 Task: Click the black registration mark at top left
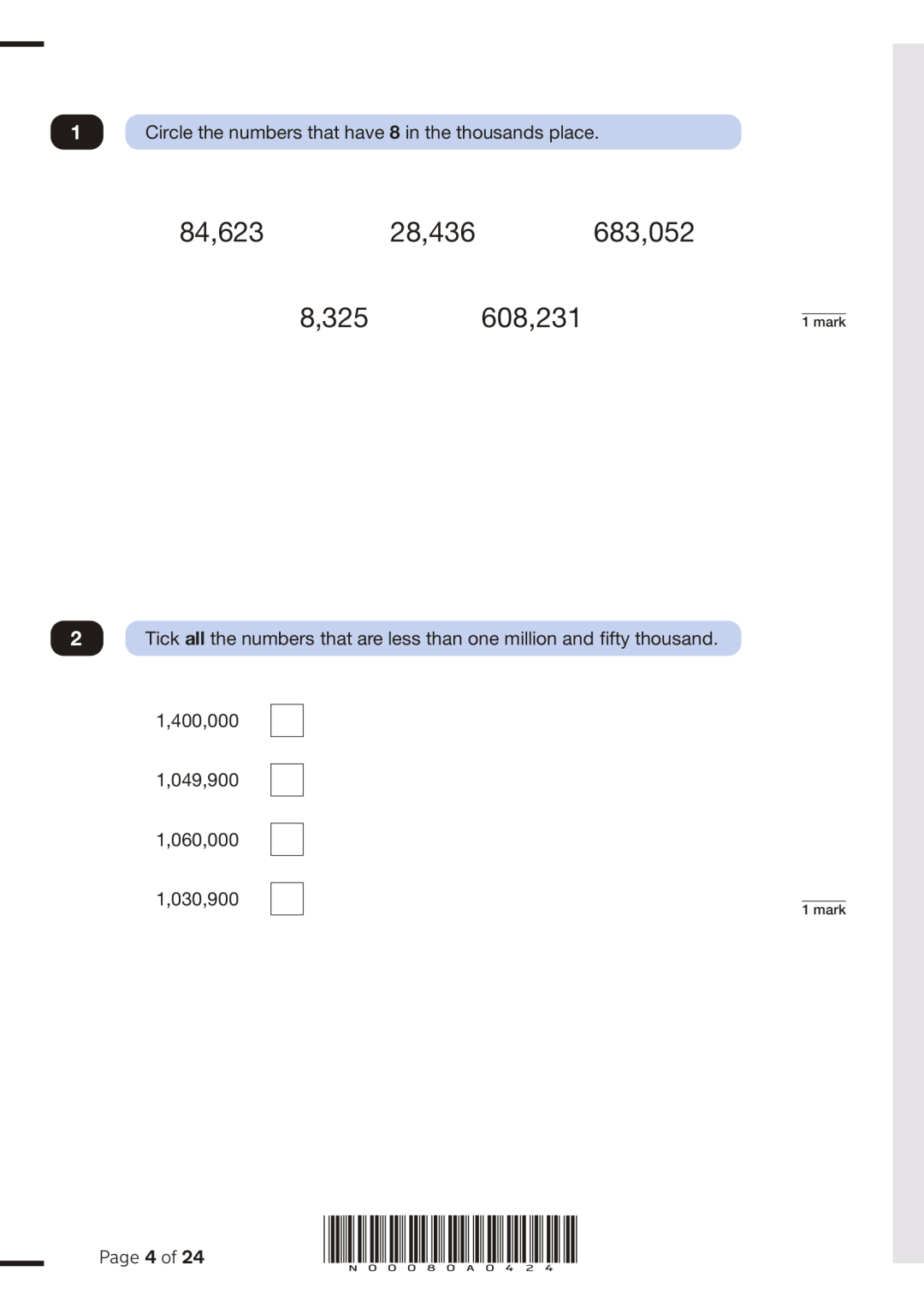[x=22, y=44]
